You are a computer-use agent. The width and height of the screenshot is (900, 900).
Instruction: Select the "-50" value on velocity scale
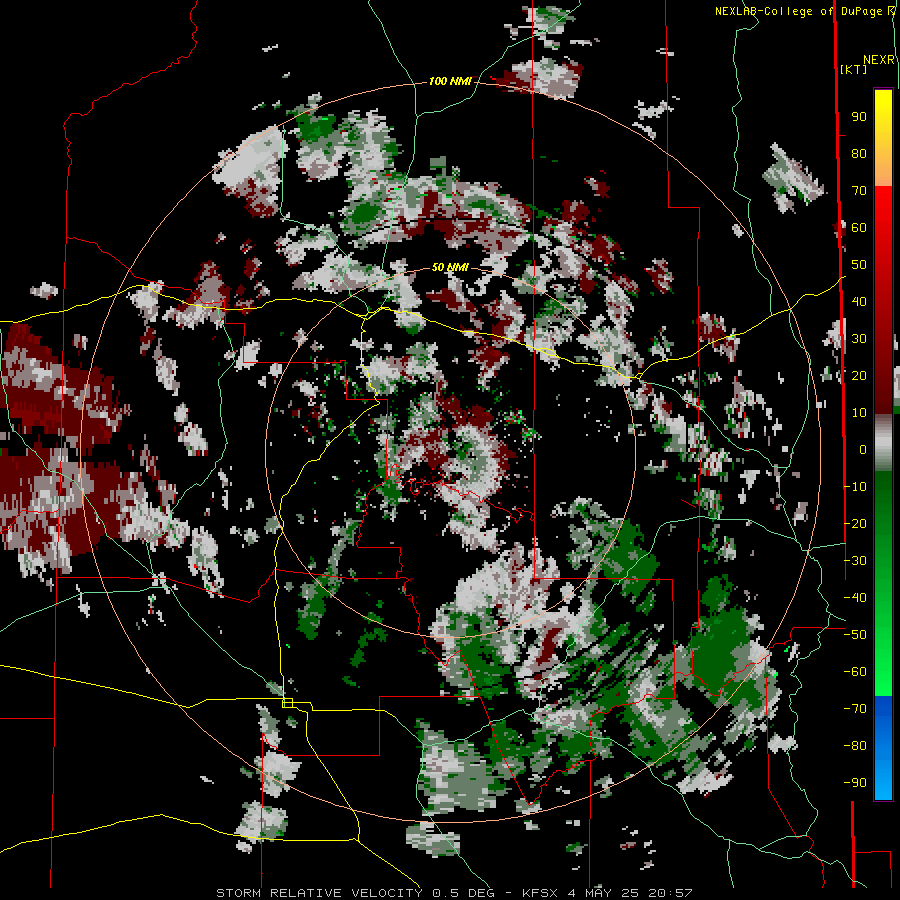[855, 635]
